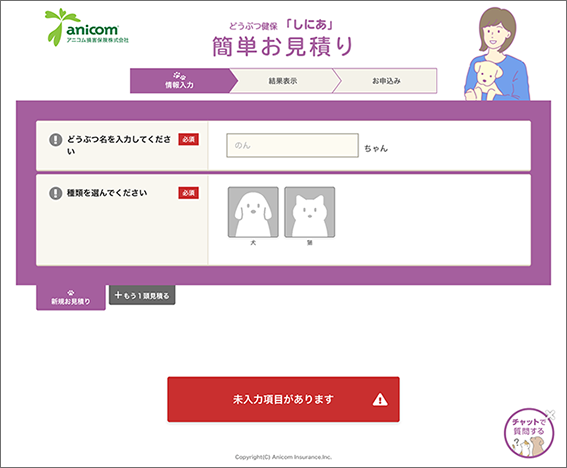Select the cat (猫) type icon

(310, 212)
